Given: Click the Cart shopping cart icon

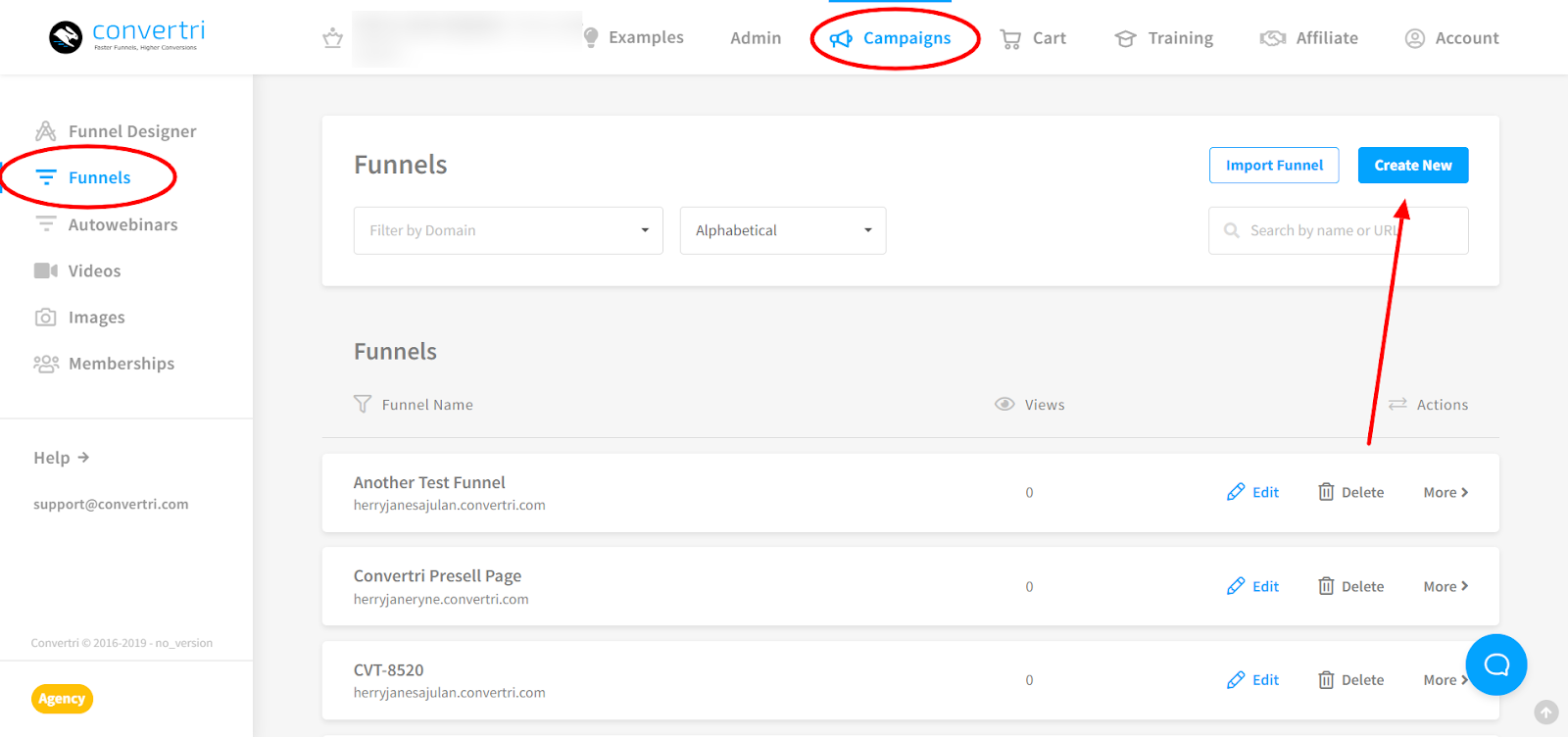Looking at the screenshot, I should click(x=1010, y=39).
